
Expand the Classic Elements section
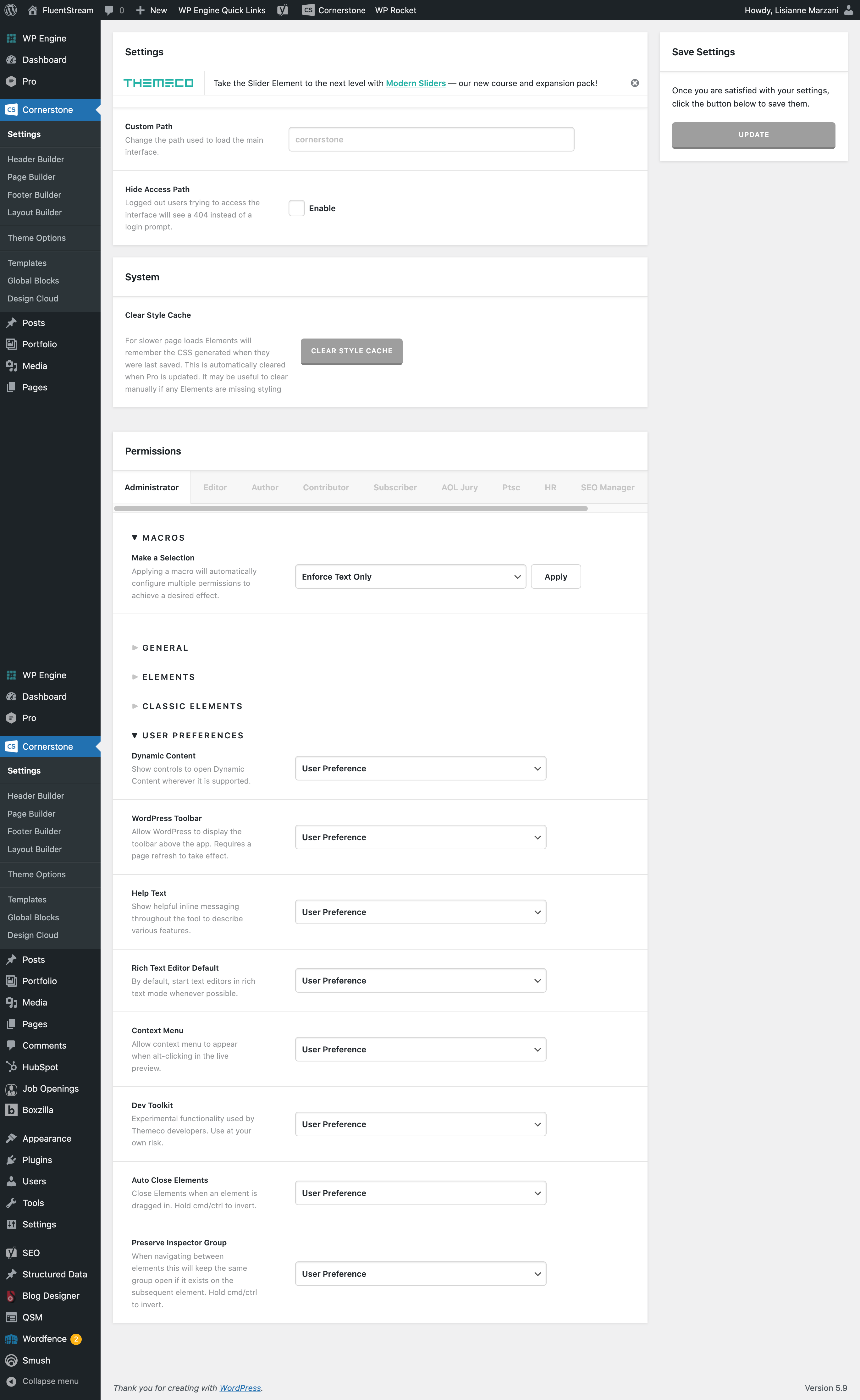pos(187,706)
